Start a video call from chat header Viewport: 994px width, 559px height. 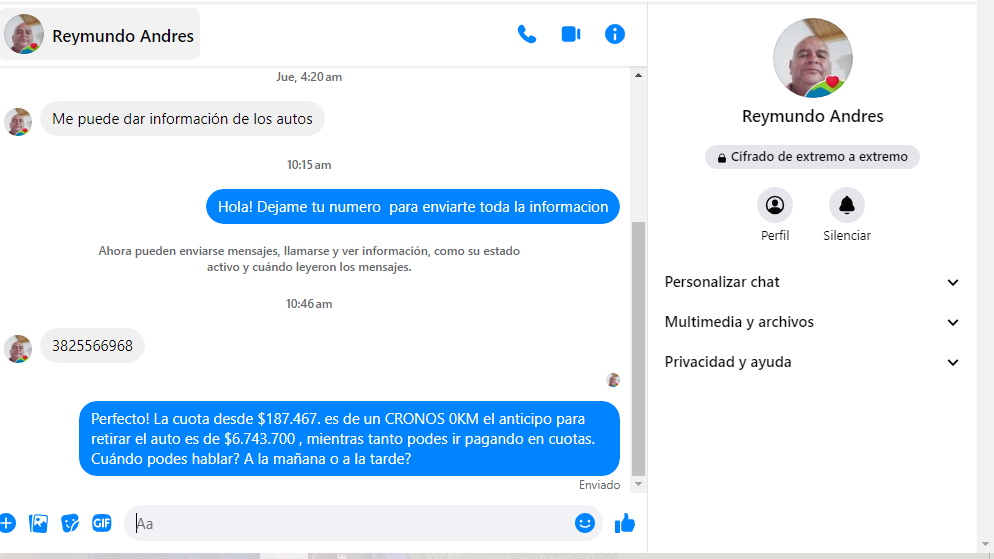click(x=571, y=34)
